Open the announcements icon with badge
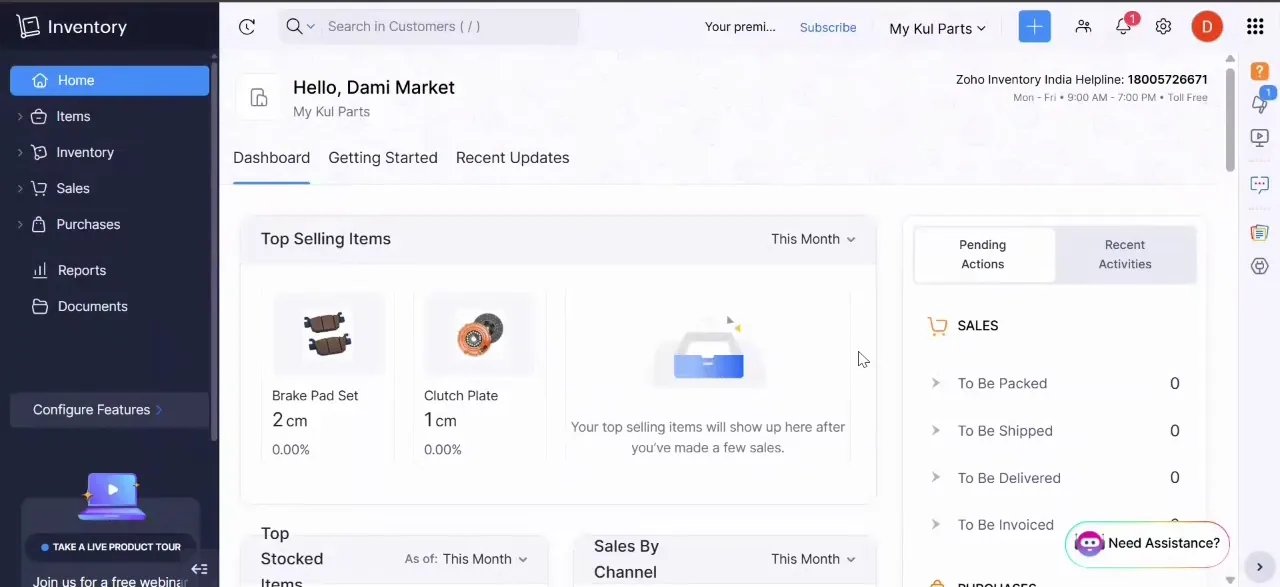 click(1260, 102)
